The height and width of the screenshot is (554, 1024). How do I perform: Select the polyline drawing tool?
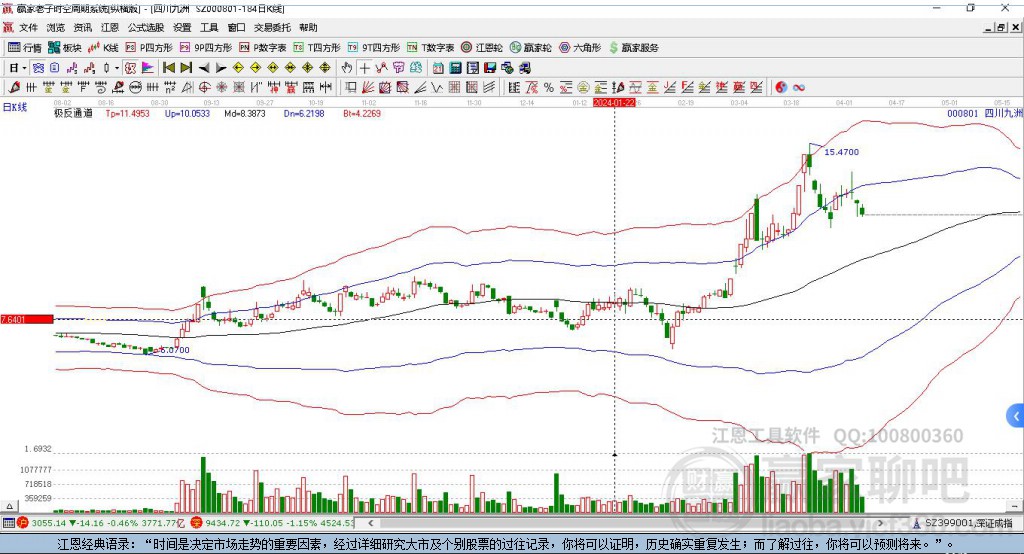381,68
